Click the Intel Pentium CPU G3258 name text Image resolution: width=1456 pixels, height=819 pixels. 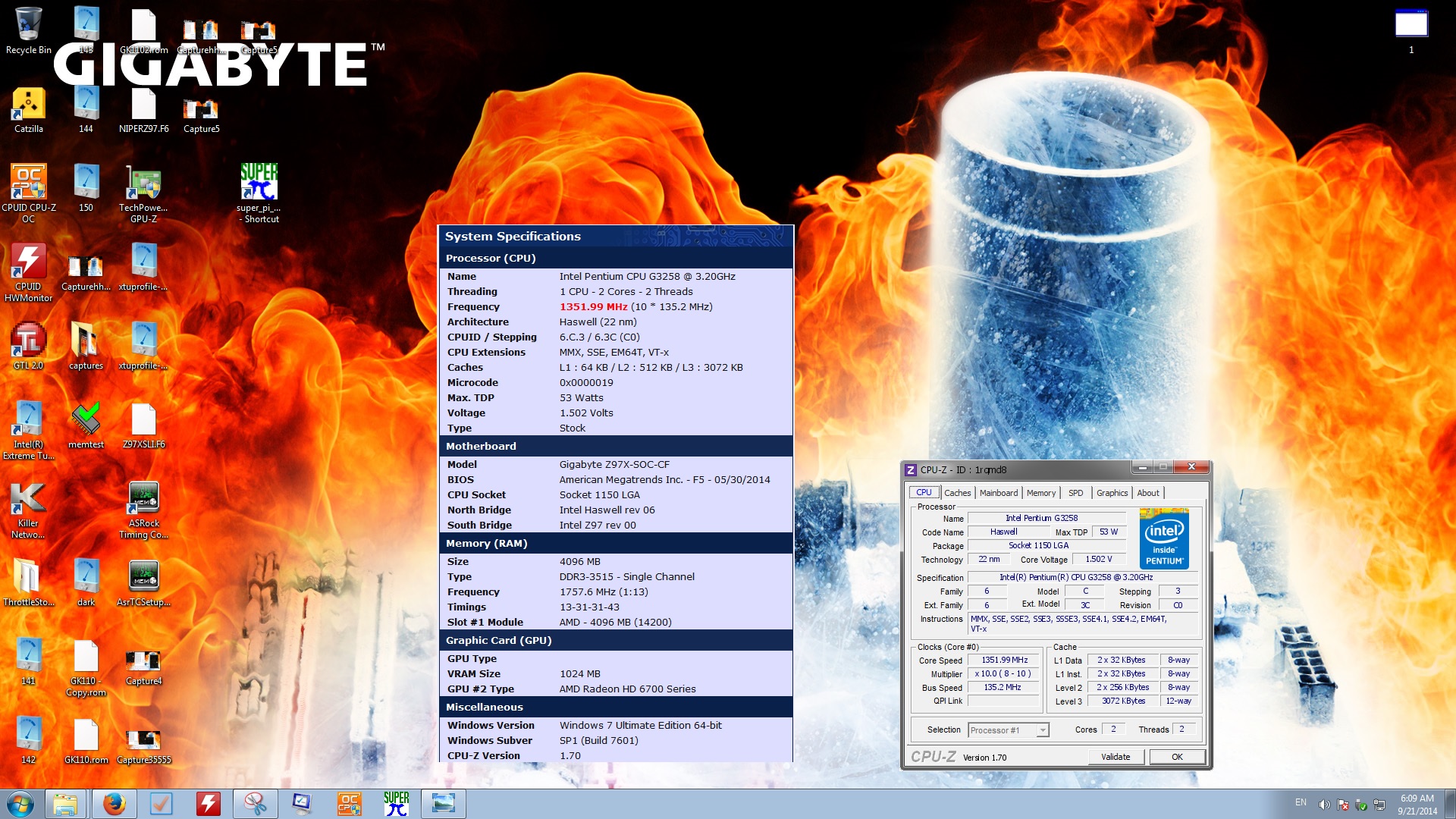click(x=648, y=277)
